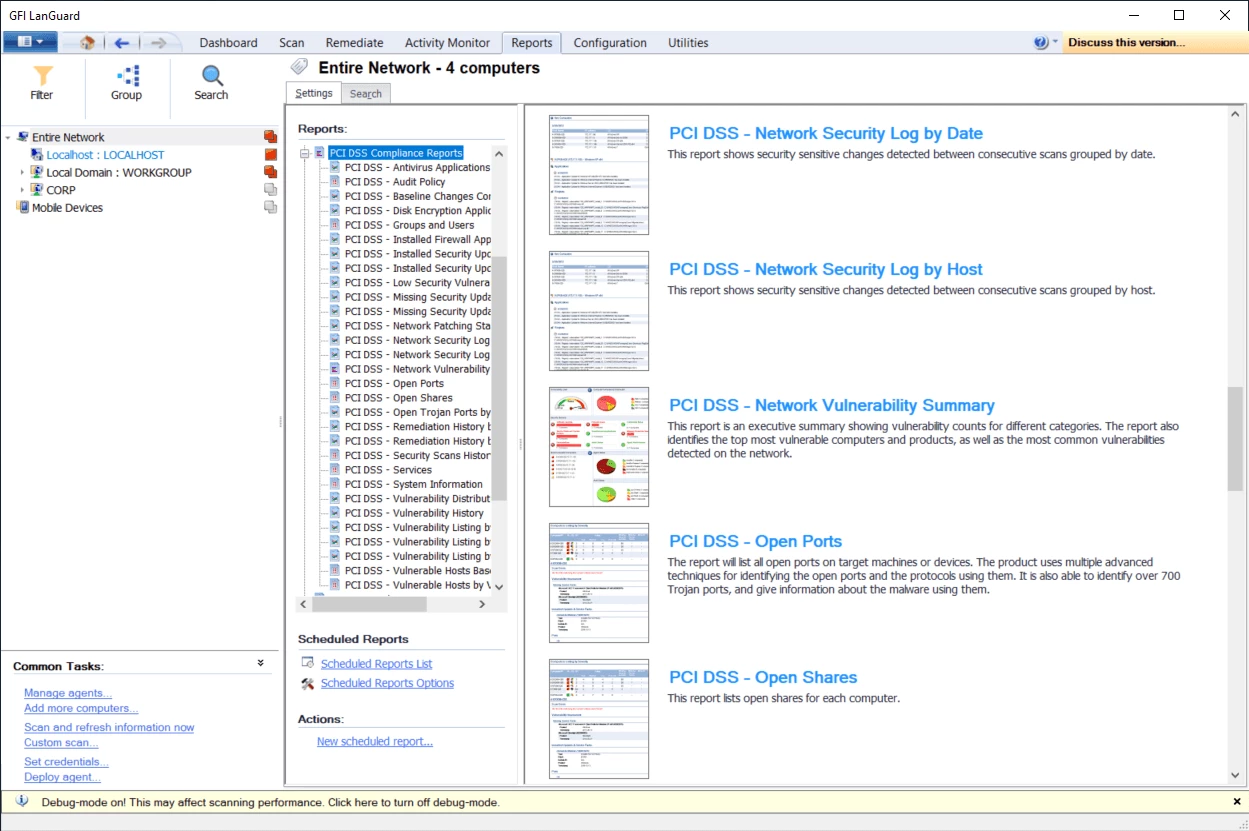The image size is (1249, 831).
Task: Open the Configuration tab
Action: pos(610,43)
